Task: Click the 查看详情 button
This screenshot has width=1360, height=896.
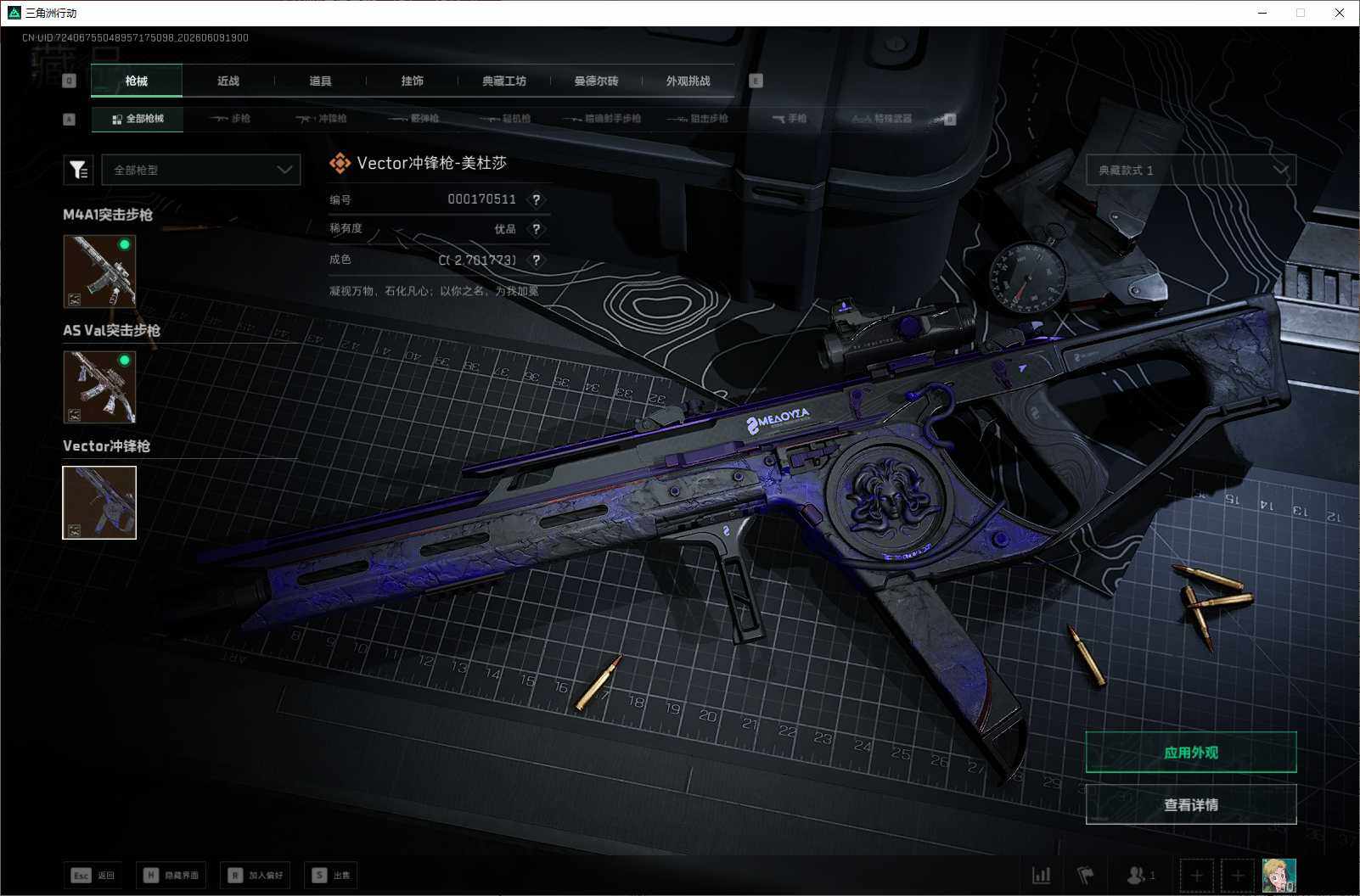Action: [1191, 804]
